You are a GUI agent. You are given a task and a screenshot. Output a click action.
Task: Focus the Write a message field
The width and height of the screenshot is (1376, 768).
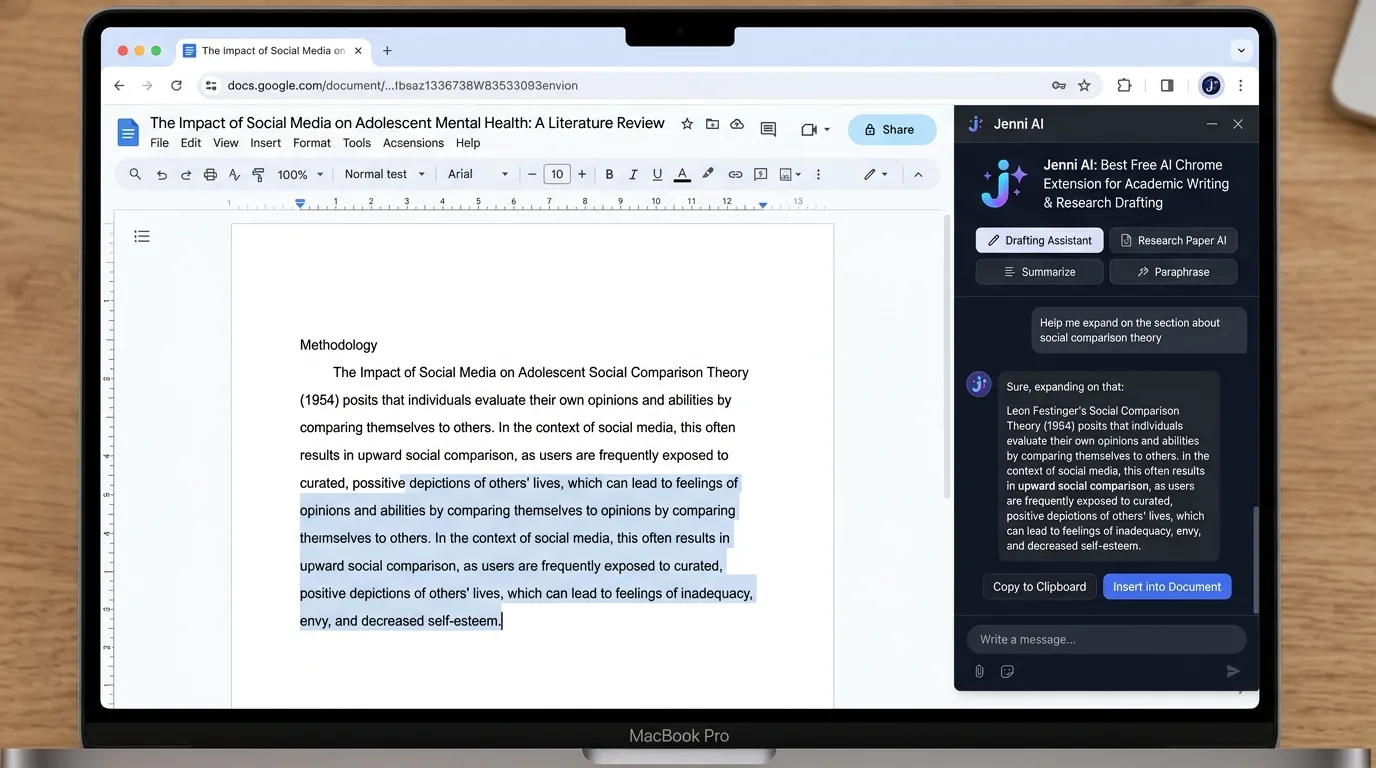1107,639
